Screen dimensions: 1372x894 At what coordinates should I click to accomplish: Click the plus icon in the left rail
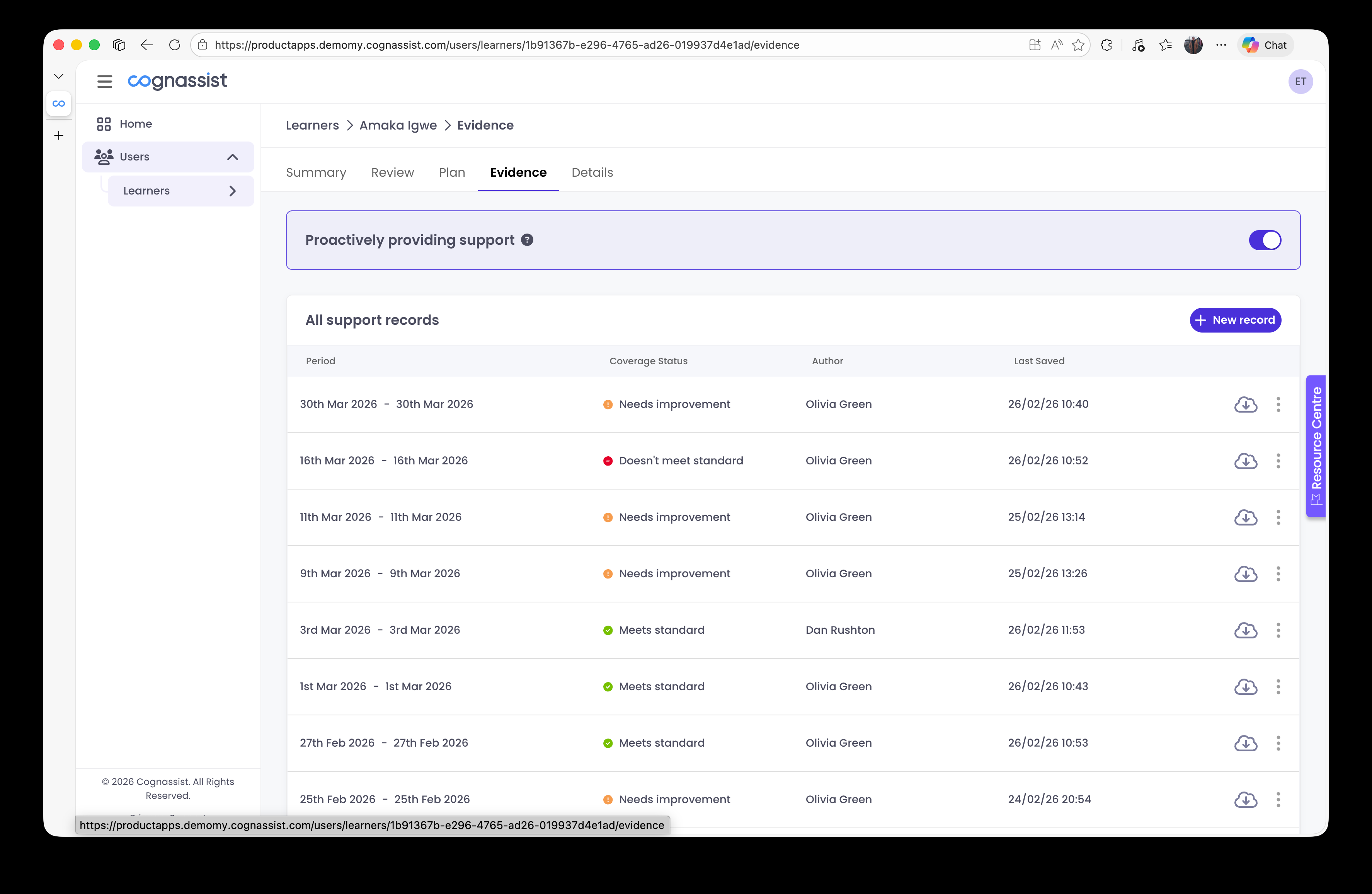[x=58, y=136]
